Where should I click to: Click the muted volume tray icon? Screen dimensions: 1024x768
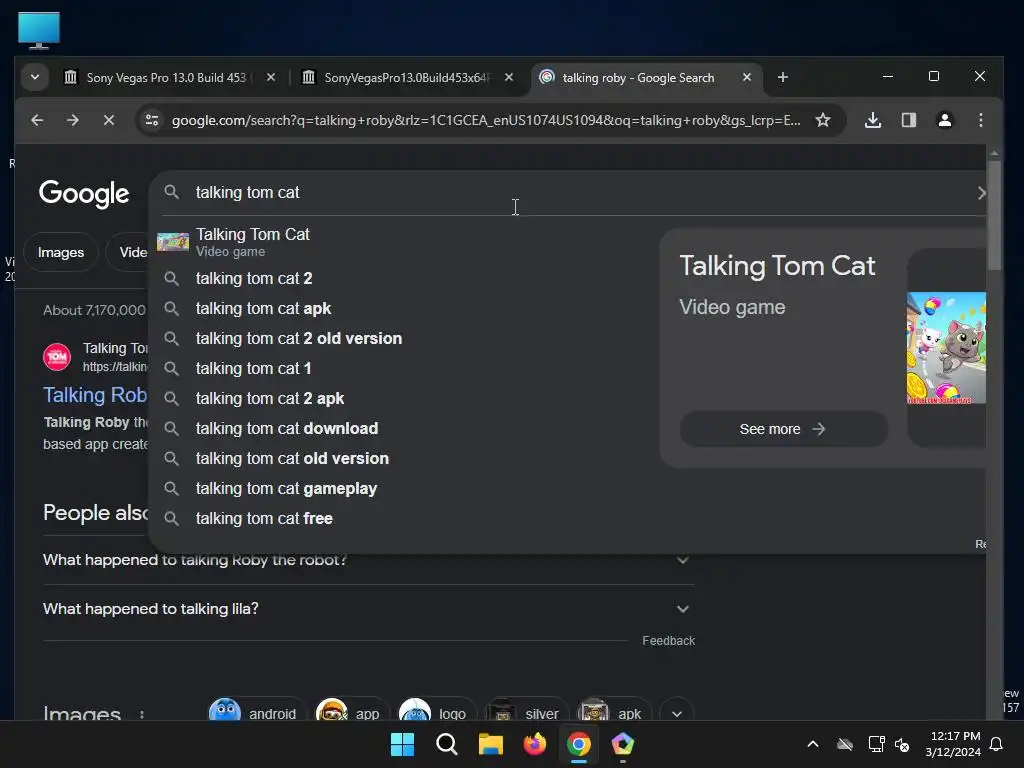[x=902, y=744]
